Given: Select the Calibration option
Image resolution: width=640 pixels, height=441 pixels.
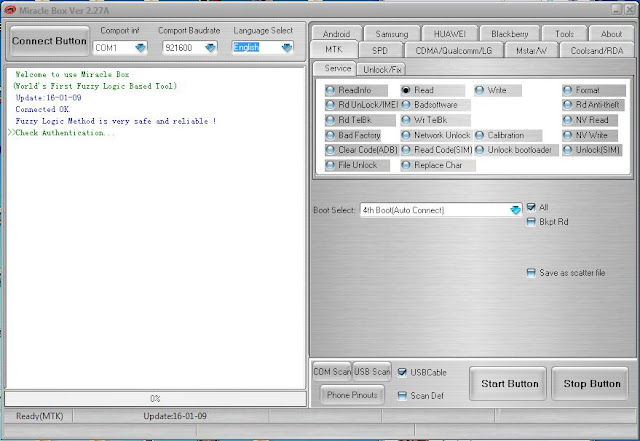Looking at the screenshot, I should click(508, 135).
